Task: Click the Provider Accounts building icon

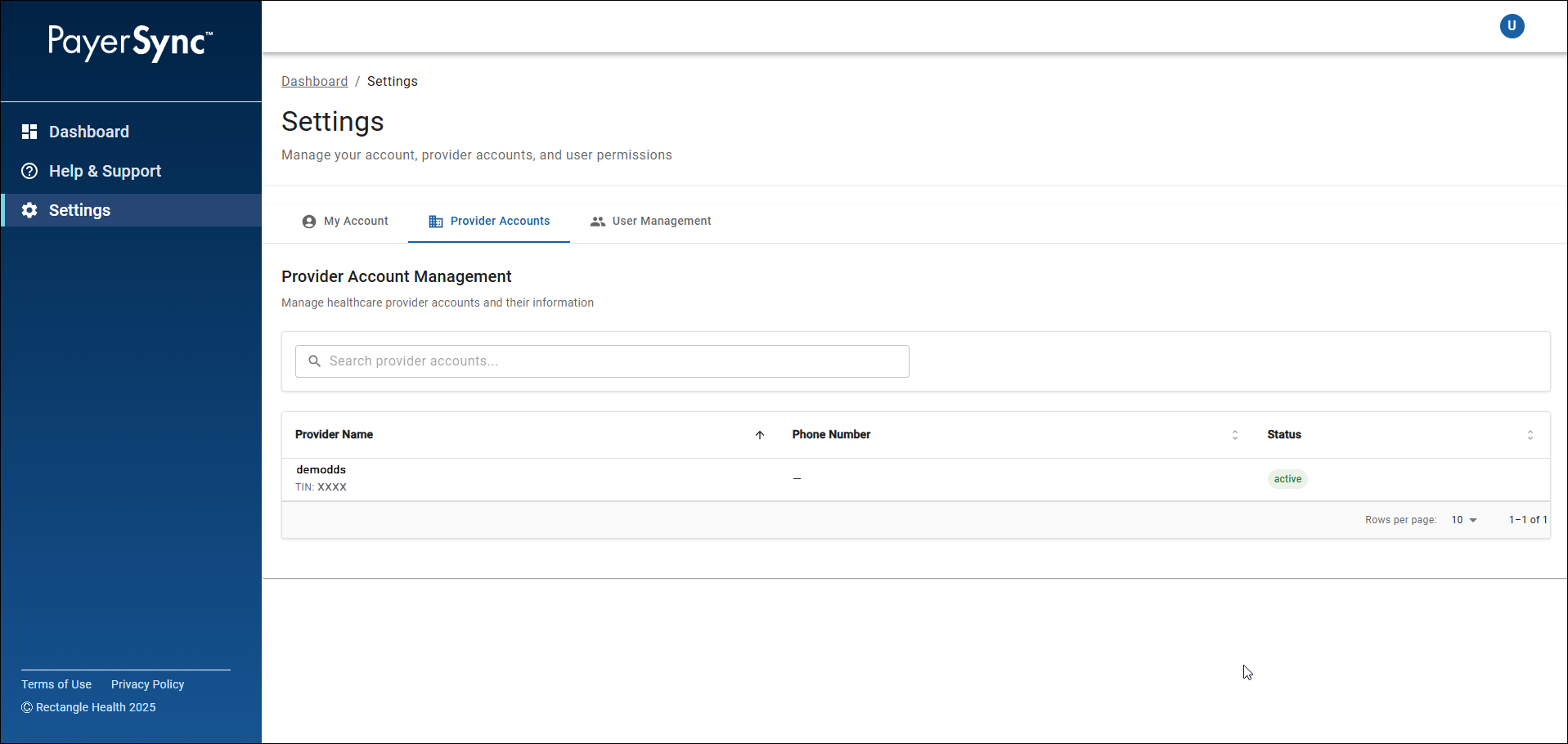Action: tap(436, 222)
